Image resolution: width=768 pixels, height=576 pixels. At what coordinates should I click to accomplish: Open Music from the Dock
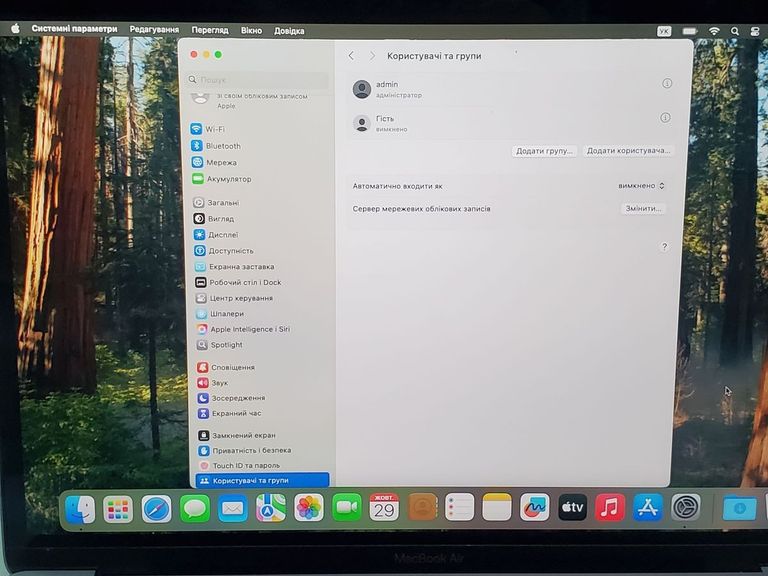tap(610, 507)
